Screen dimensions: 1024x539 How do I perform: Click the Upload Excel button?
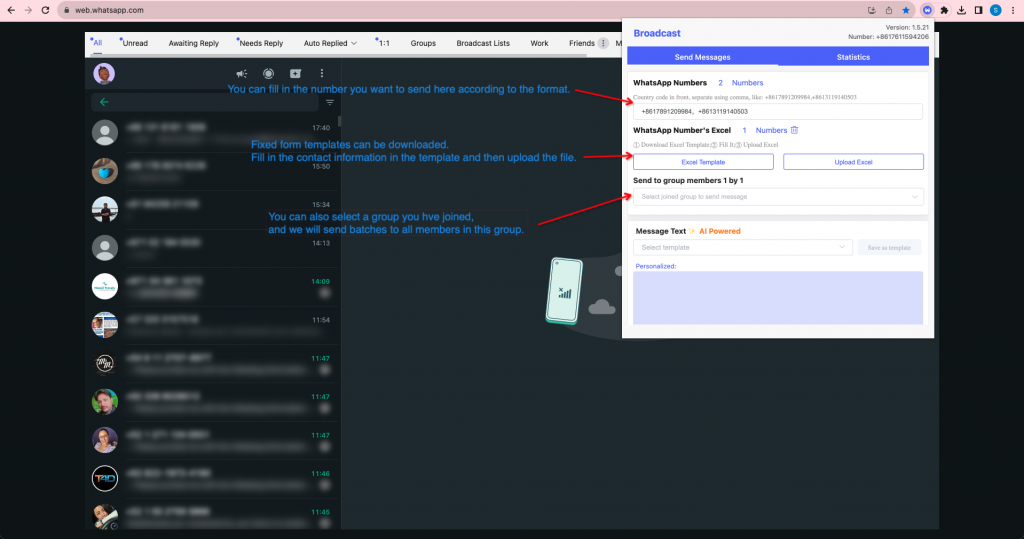(853, 162)
